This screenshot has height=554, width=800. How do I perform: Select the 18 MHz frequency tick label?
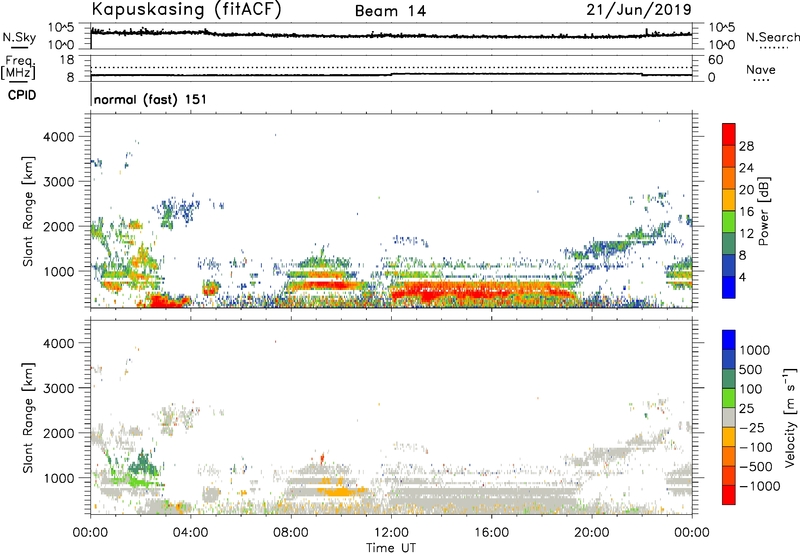point(67,60)
